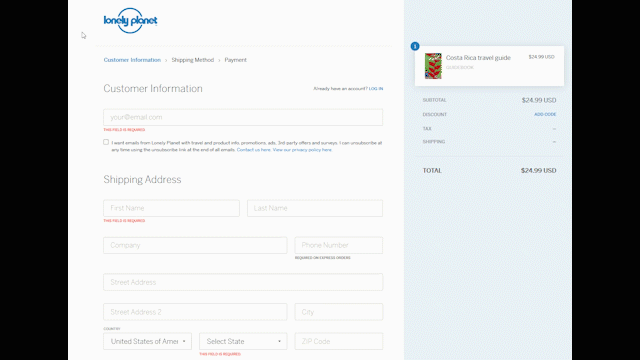Go to Shipping Method breadcrumb step
The height and width of the screenshot is (360, 640).
click(x=193, y=60)
